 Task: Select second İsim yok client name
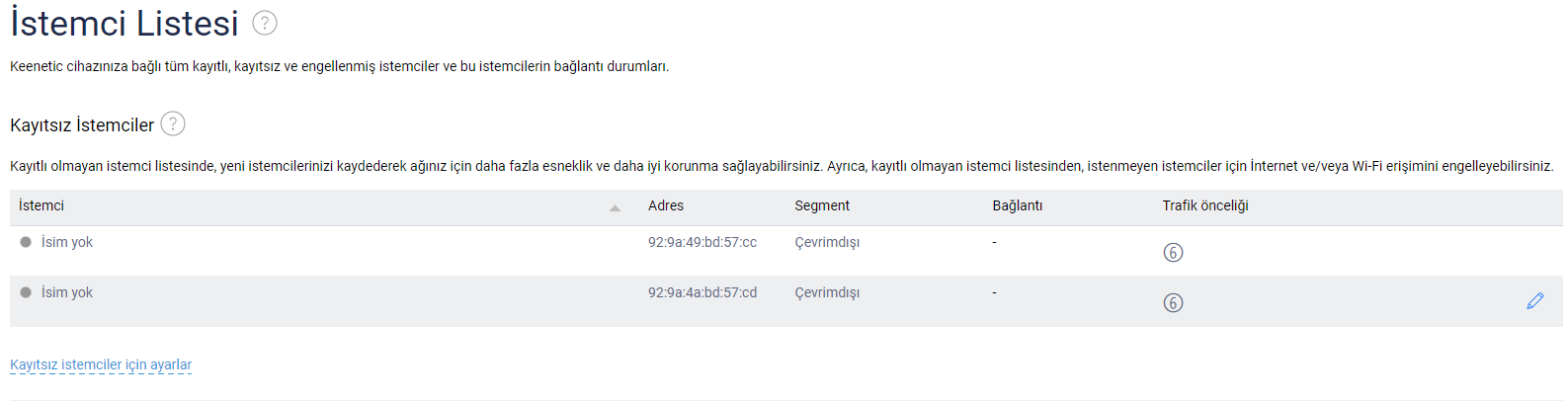67,292
